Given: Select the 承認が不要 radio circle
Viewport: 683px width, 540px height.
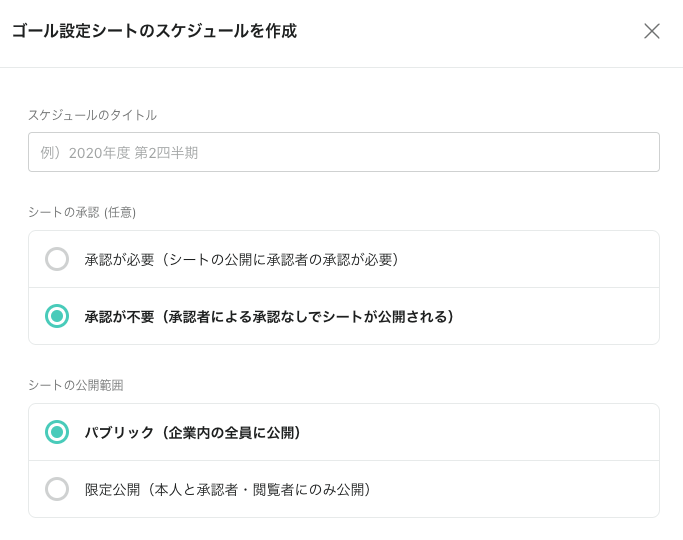Looking at the screenshot, I should [57, 316].
